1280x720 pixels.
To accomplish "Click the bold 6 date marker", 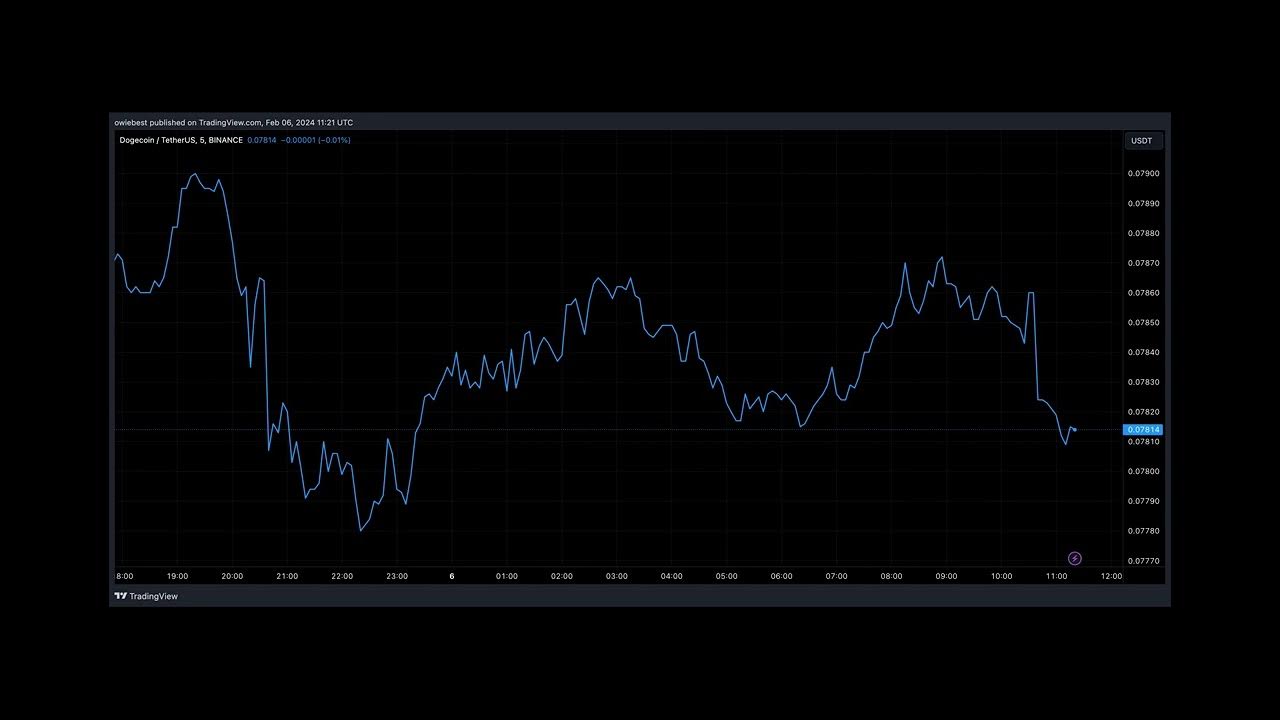I will pyautogui.click(x=452, y=577).
